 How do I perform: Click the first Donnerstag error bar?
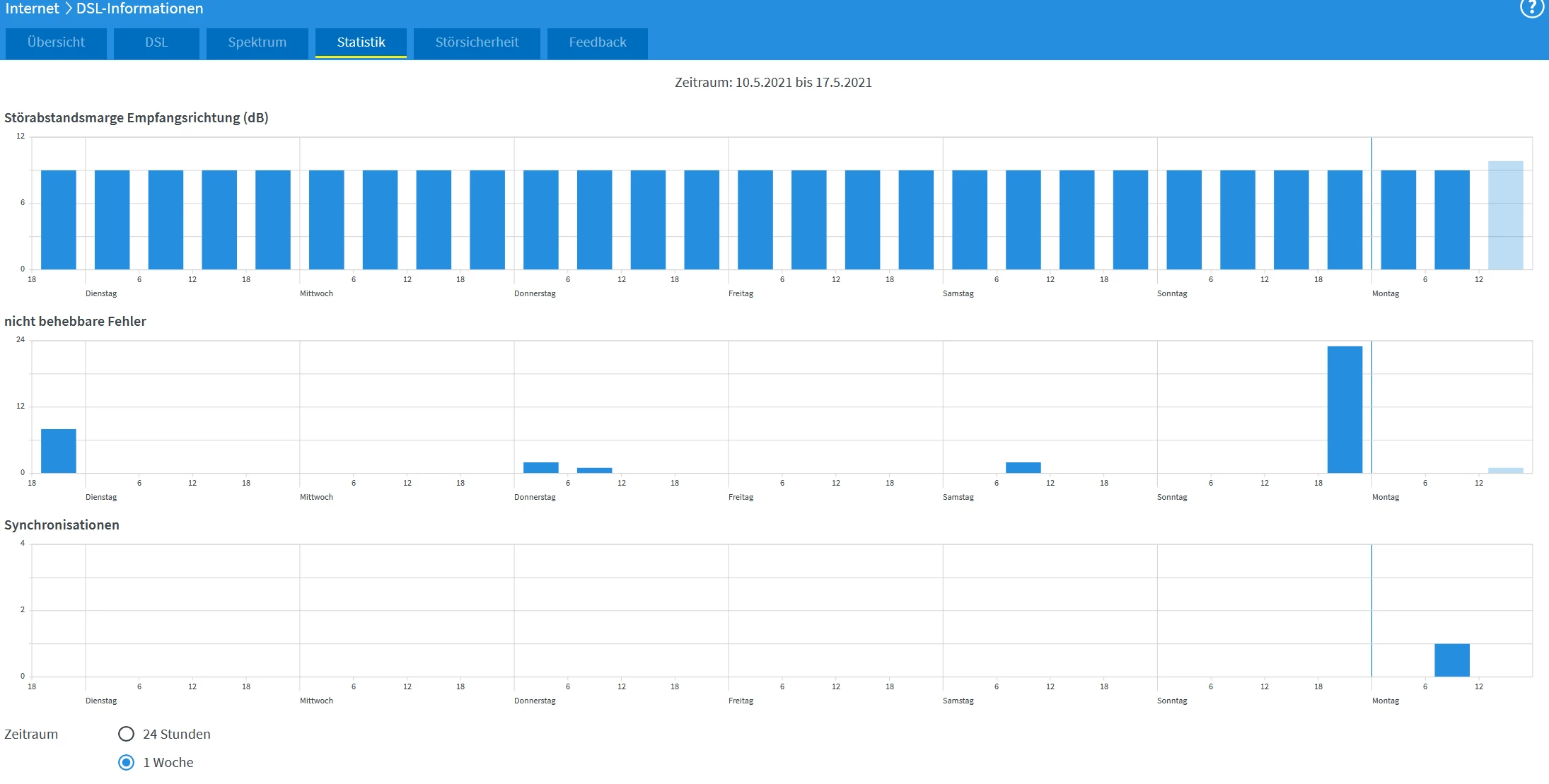[540, 467]
